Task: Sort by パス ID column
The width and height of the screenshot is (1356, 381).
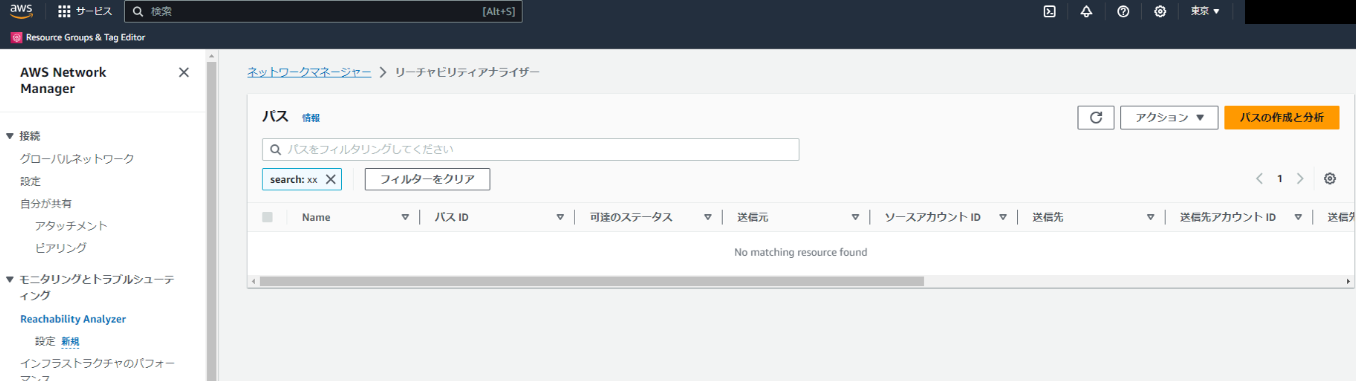Action: (561, 217)
